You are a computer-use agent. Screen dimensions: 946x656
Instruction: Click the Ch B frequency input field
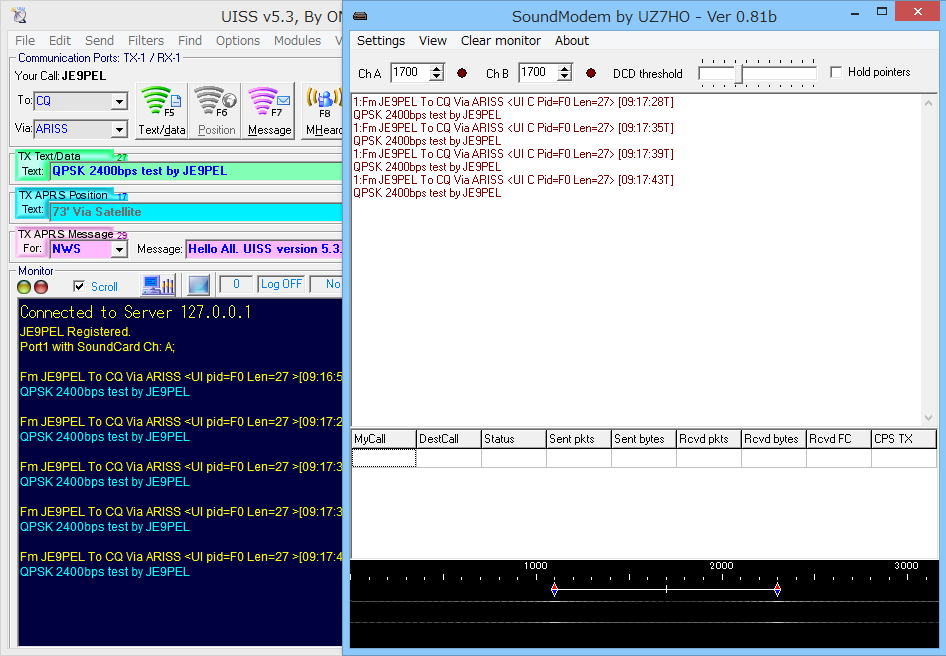click(x=538, y=72)
